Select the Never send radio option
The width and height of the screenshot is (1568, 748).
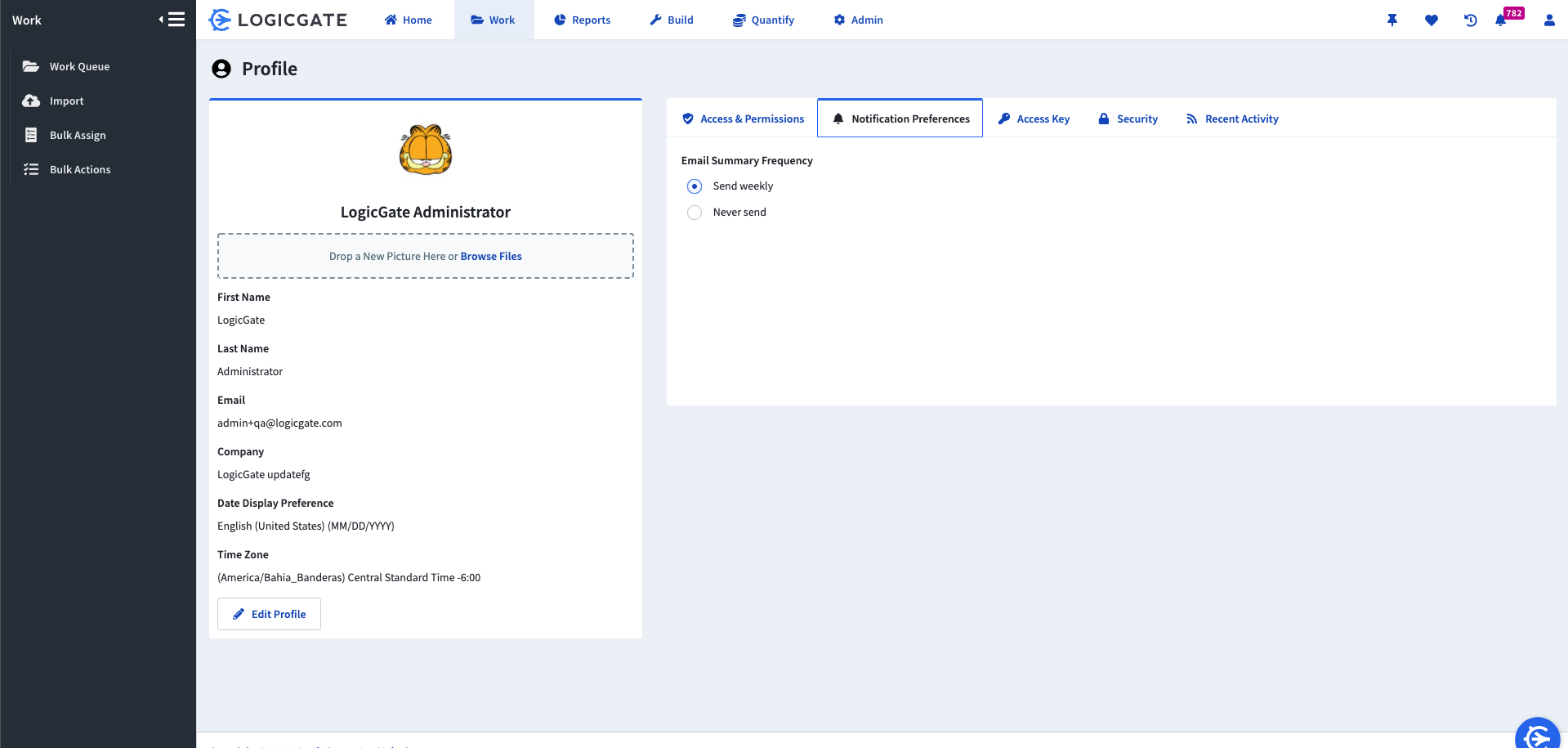tap(695, 213)
